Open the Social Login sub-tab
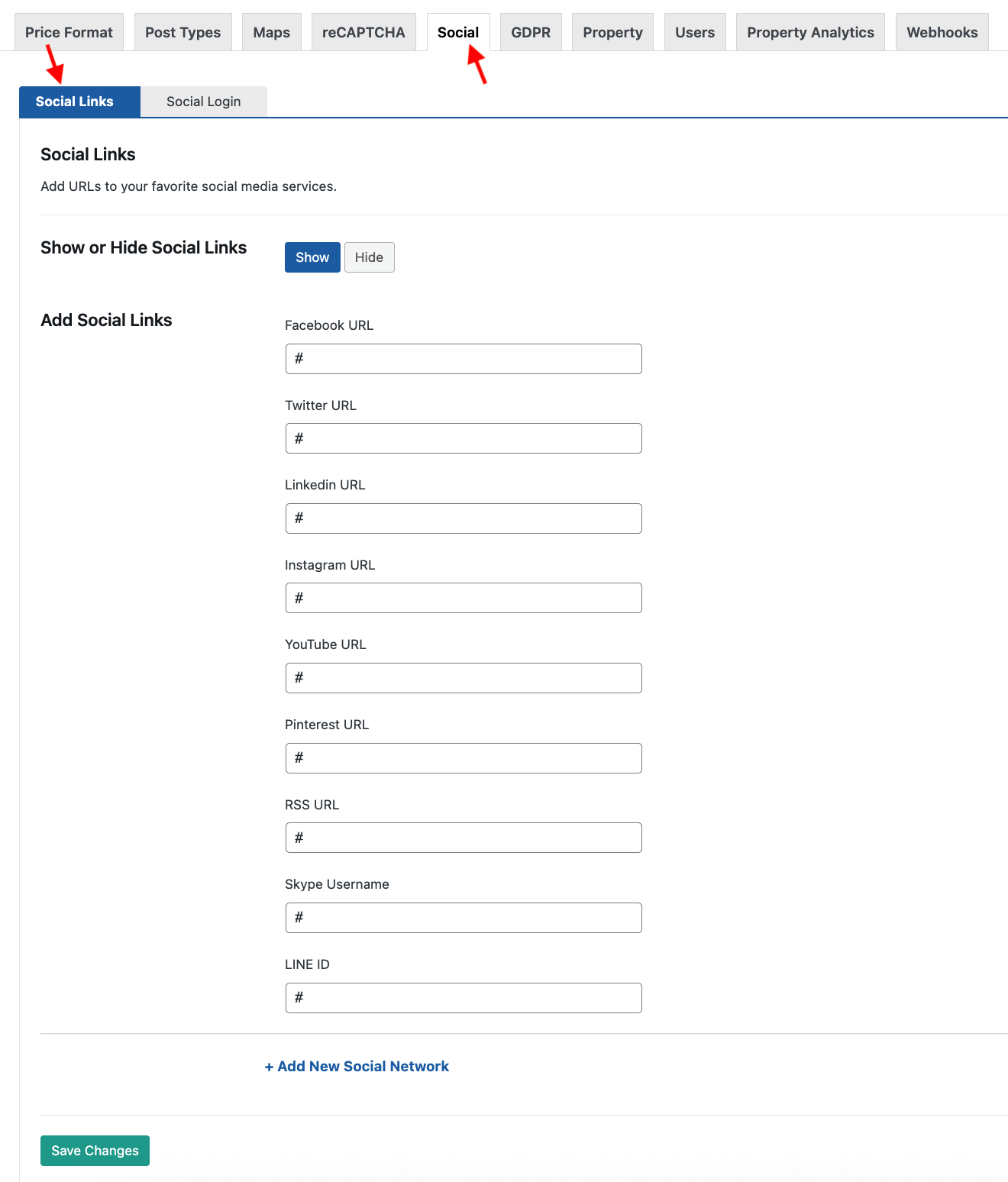This screenshot has width=1008, height=1182. (204, 102)
